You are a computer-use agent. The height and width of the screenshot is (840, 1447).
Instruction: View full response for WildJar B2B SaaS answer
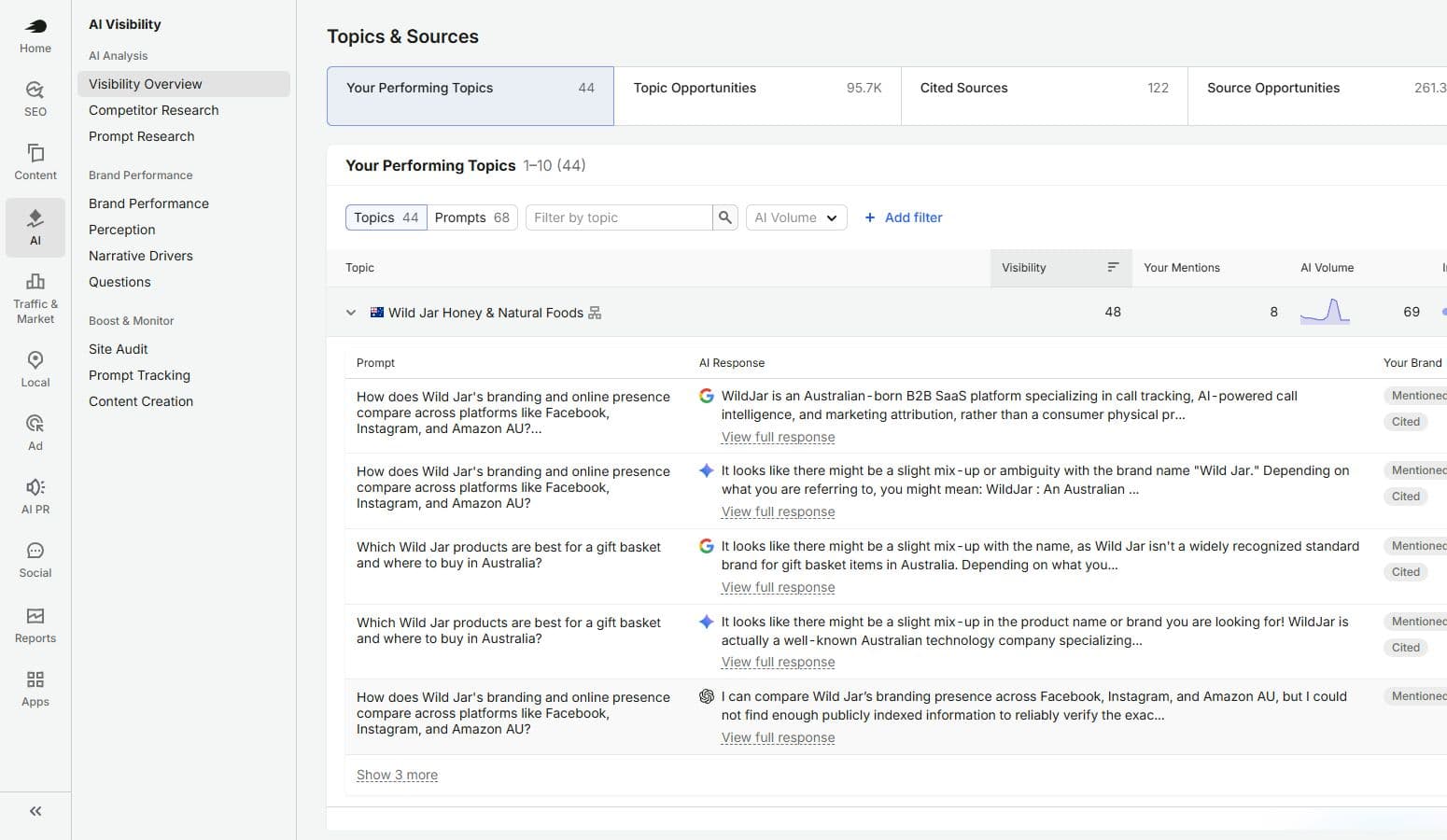779,437
